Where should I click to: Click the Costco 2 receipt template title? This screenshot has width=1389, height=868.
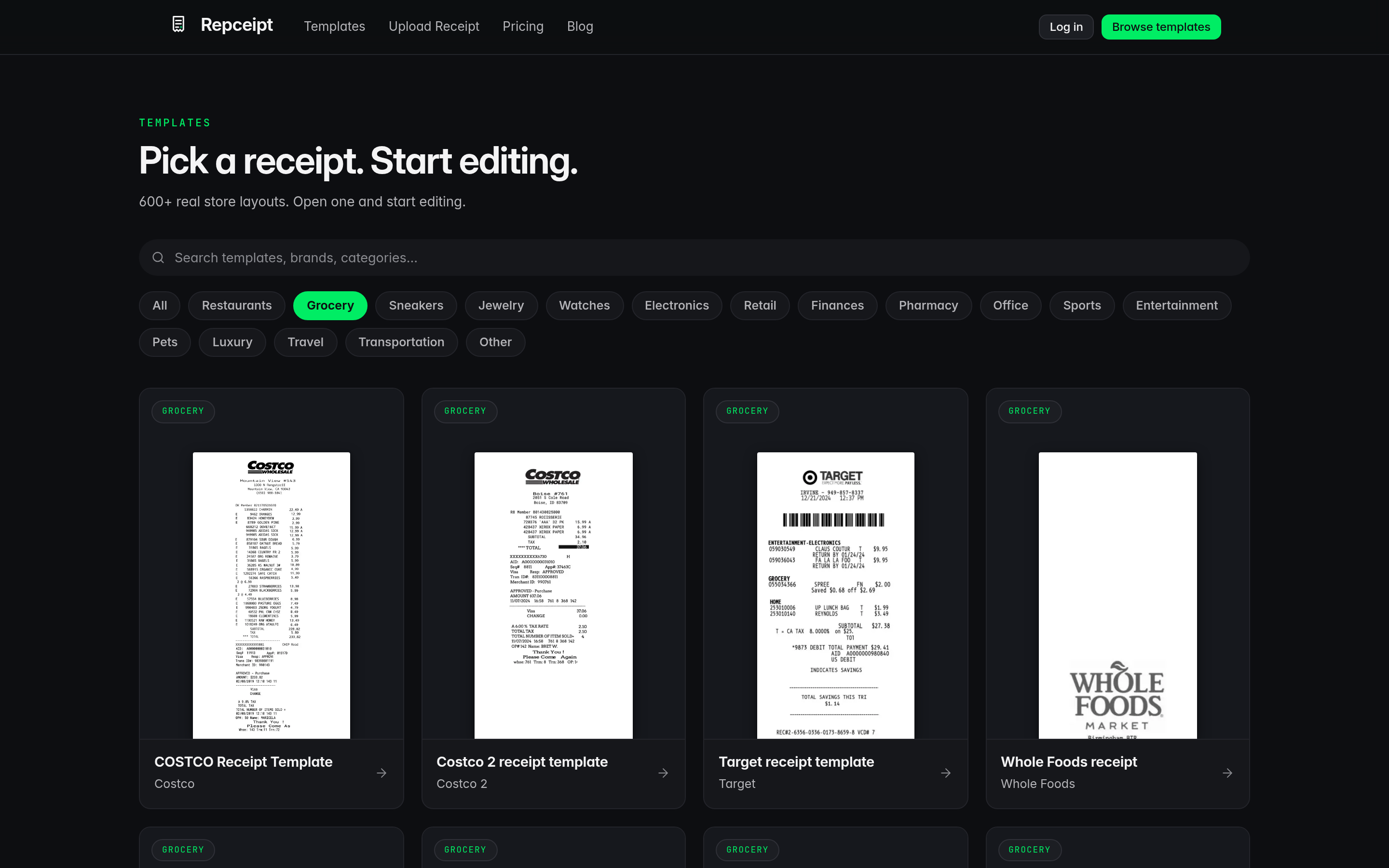pyautogui.click(x=522, y=762)
